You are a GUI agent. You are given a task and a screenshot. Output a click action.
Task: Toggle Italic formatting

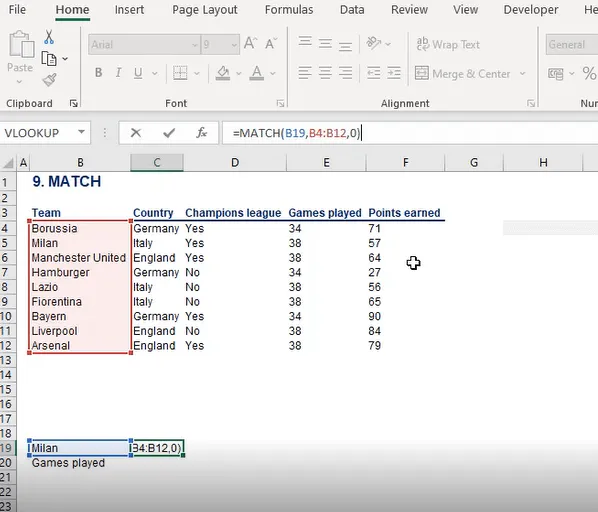click(119, 72)
